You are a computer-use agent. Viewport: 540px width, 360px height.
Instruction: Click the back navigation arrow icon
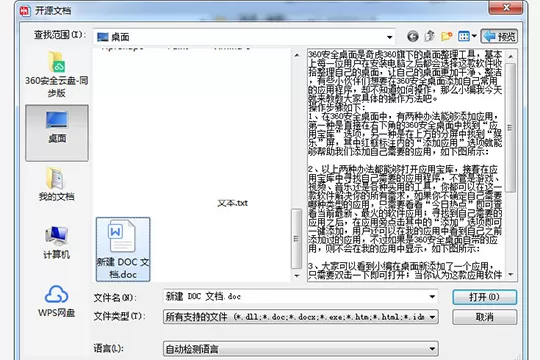click(x=413, y=36)
